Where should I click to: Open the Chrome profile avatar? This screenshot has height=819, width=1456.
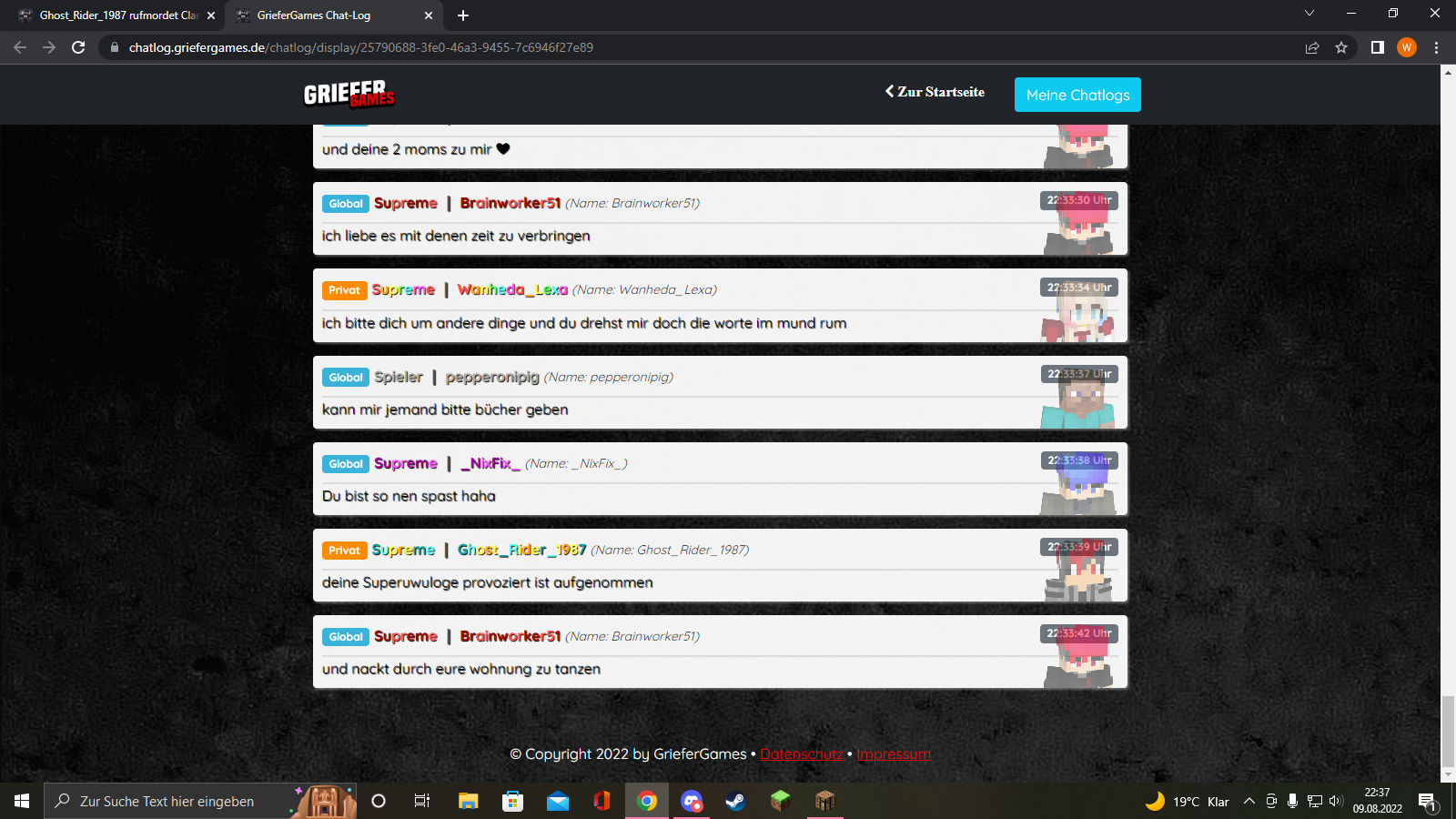coord(1407,47)
